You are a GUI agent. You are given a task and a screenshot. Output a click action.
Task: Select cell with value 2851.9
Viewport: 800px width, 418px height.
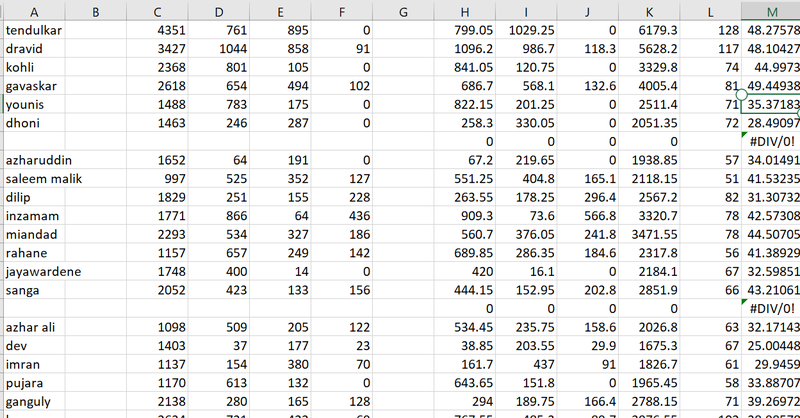click(x=649, y=290)
